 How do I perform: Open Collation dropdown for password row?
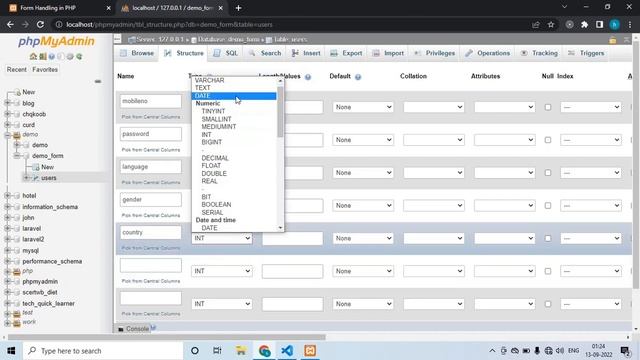point(433,140)
